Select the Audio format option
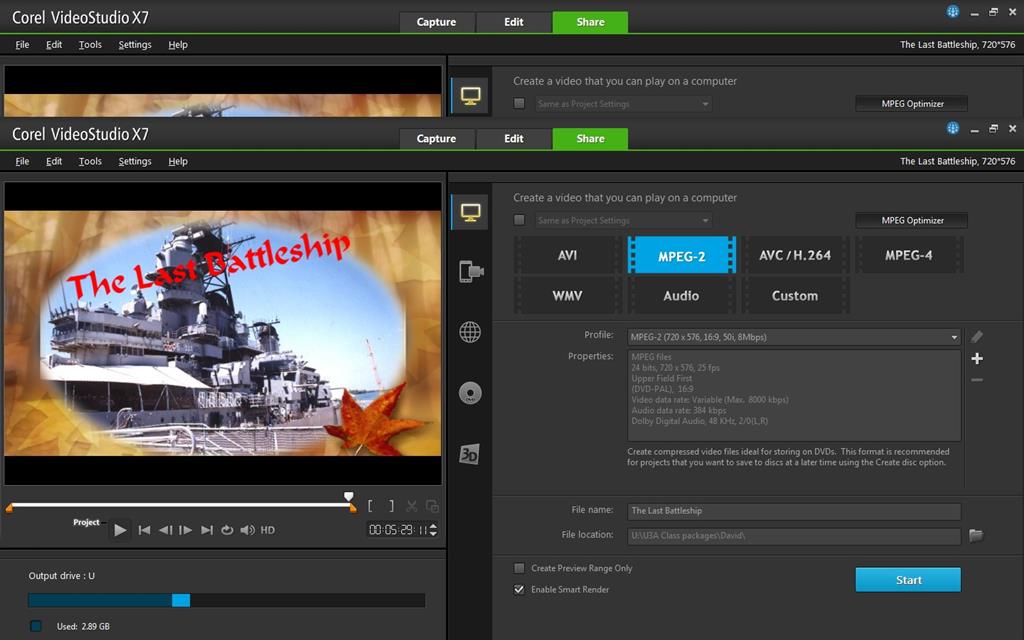The image size is (1024, 640). click(681, 296)
